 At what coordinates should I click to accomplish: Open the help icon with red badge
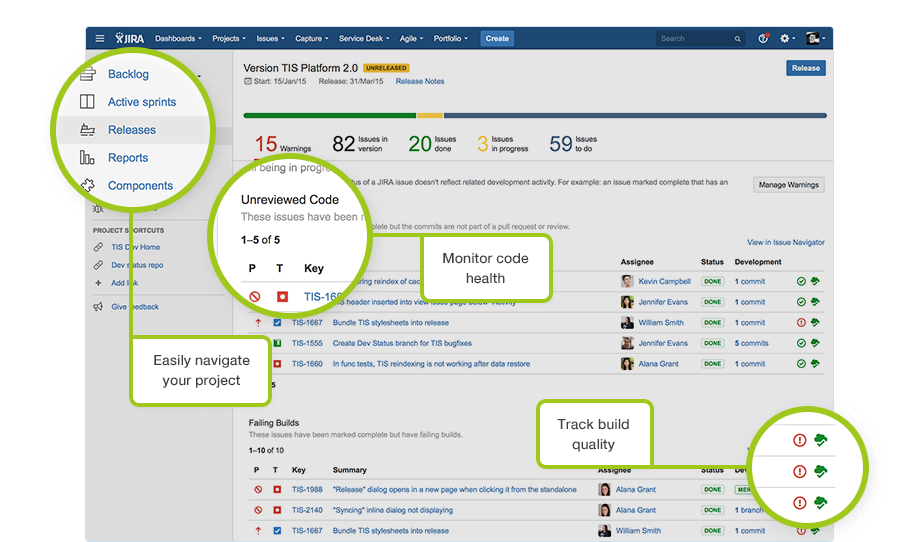(x=763, y=38)
